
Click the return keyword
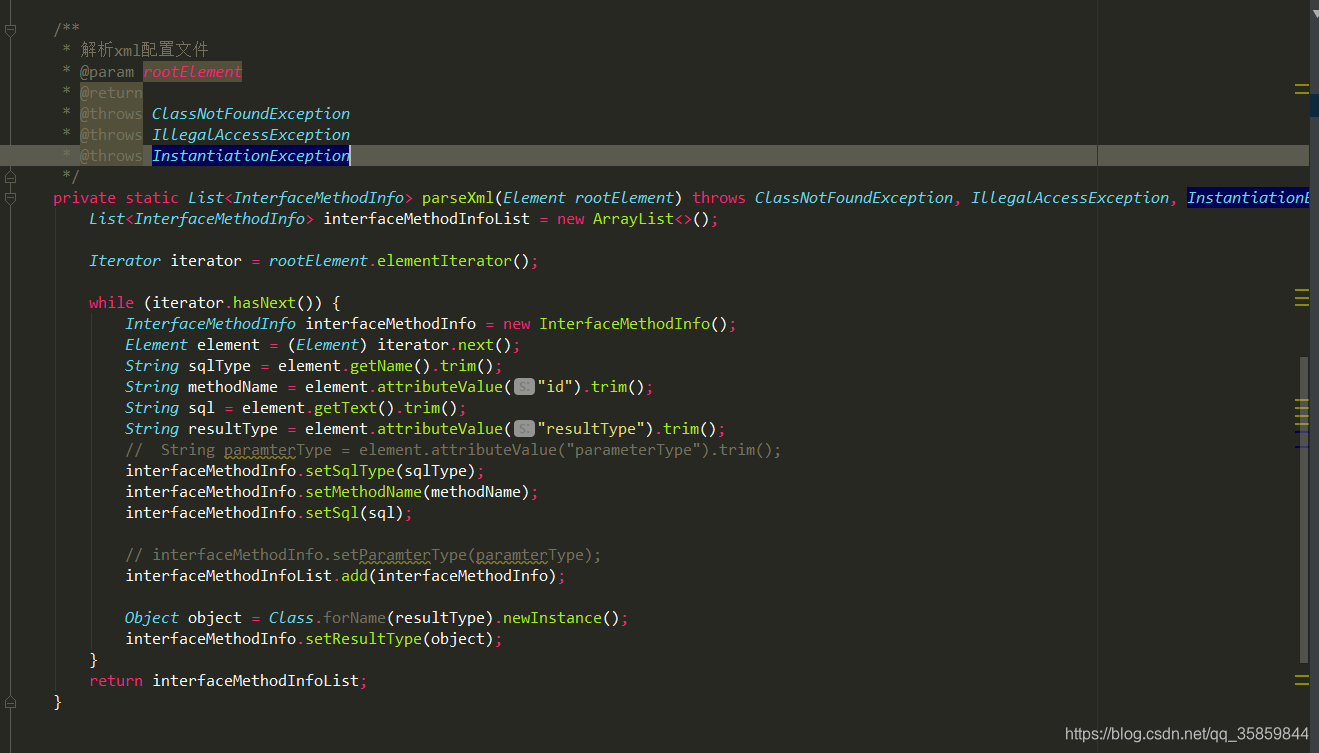116,681
